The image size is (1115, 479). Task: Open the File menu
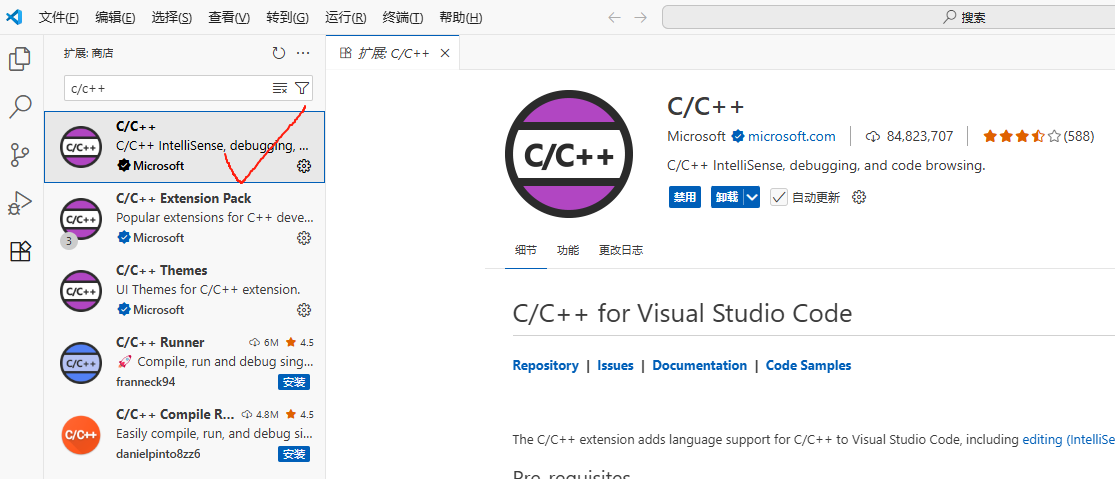pyautogui.click(x=58, y=18)
